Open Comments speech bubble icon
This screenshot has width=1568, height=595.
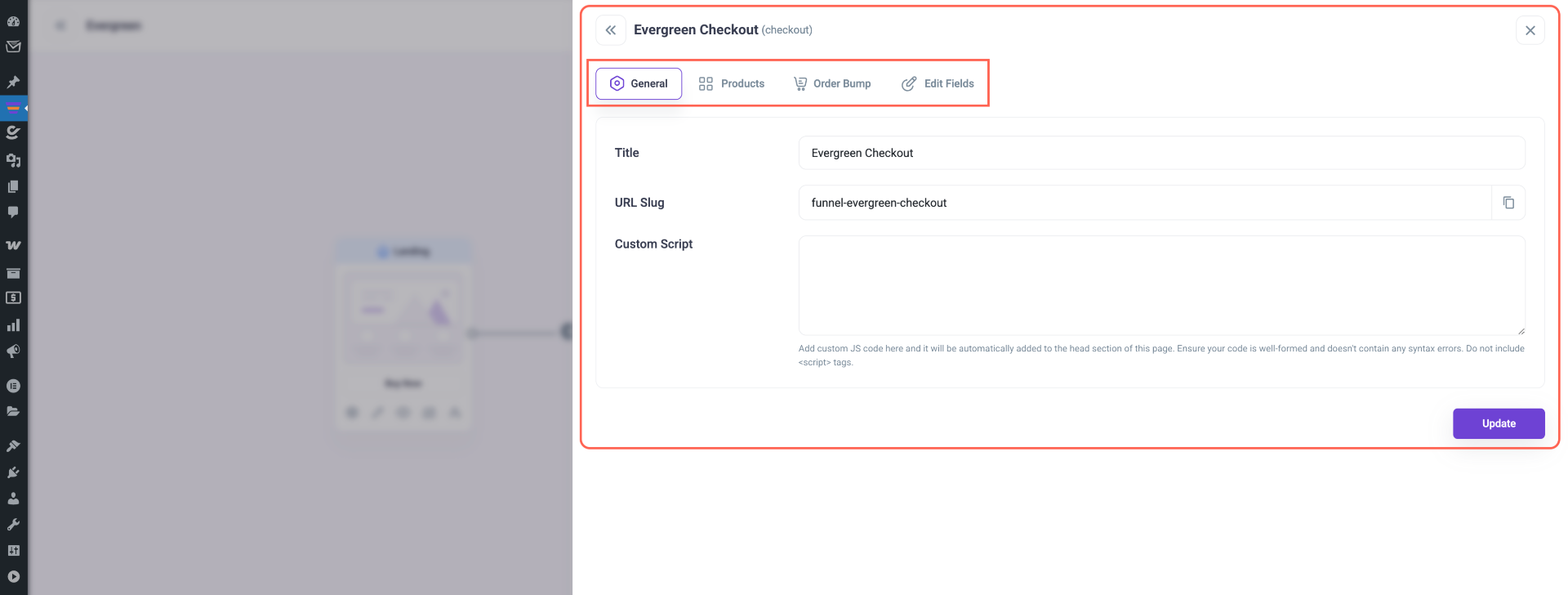(13, 212)
